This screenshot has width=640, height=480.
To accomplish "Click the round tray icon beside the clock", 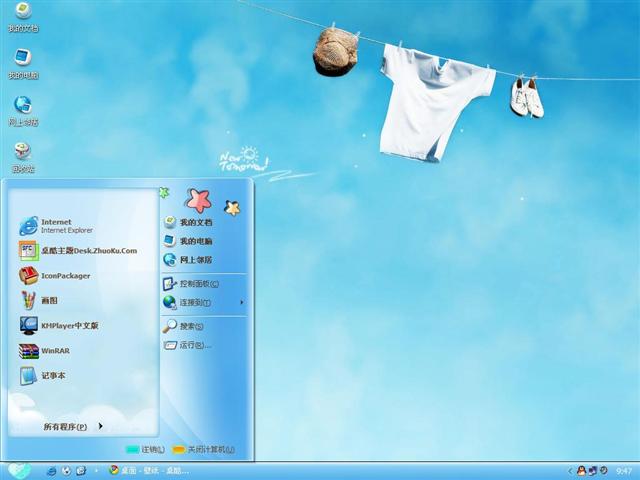I will click(603, 471).
